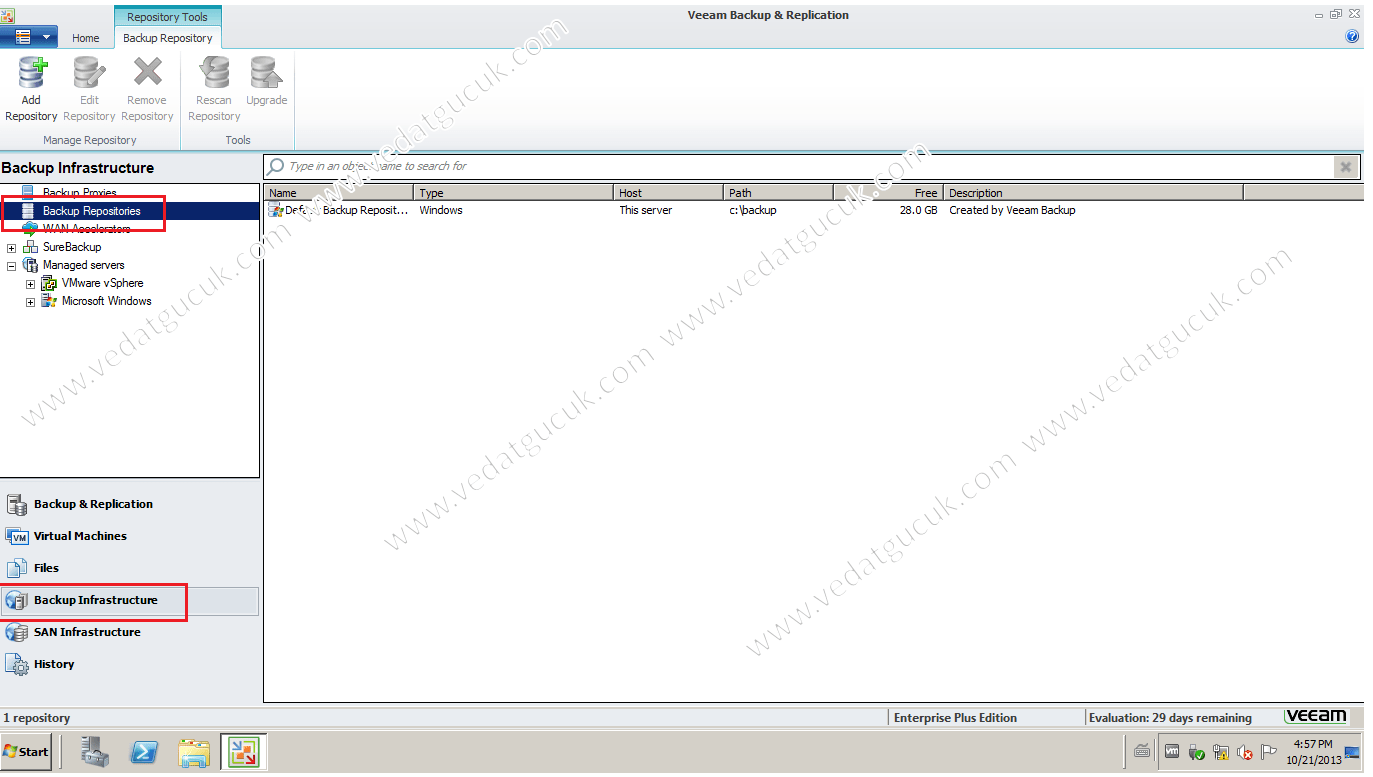The height and width of the screenshot is (777, 1373).
Task: Click 'Created by Veeam Backup' description cell
Action: coord(1012,210)
